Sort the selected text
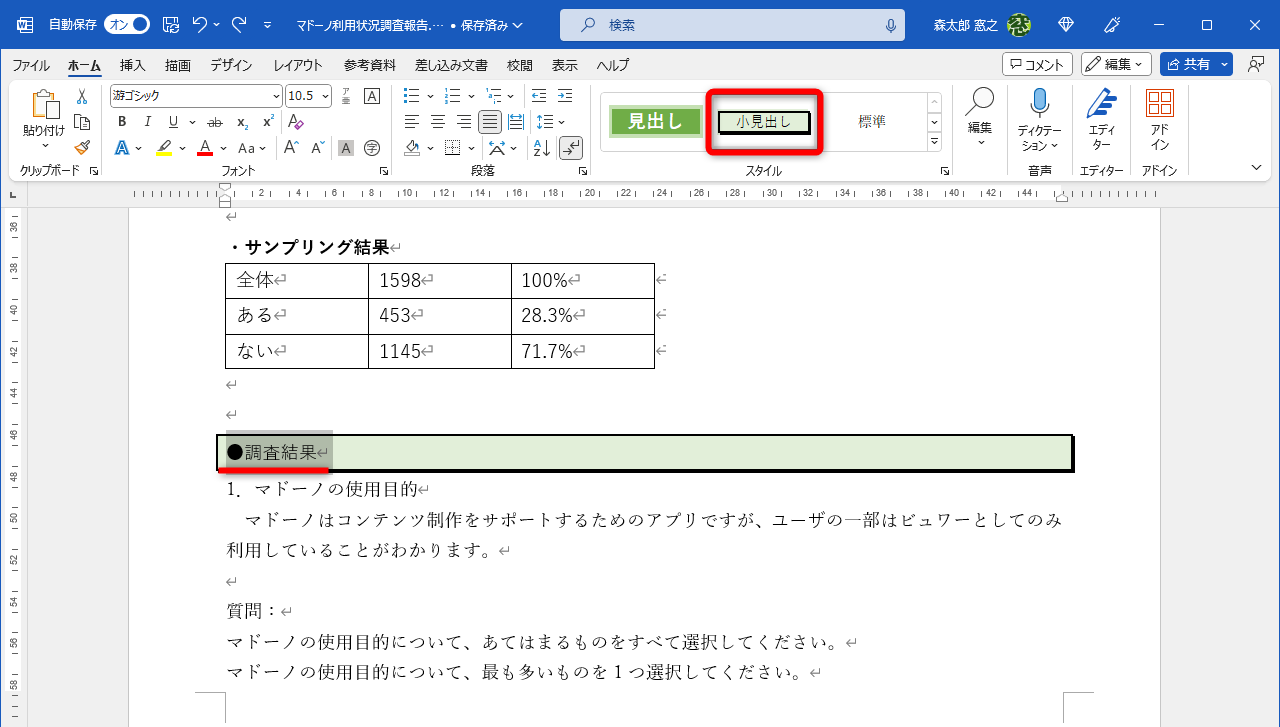 pos(542,148)
